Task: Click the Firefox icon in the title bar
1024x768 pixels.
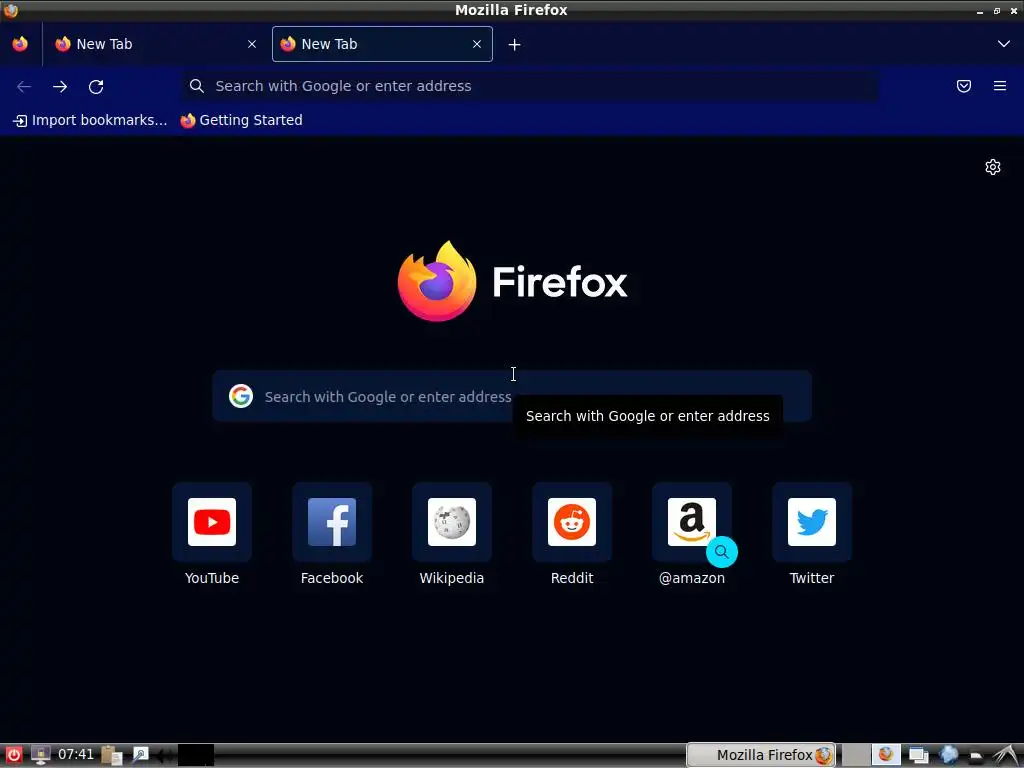Action: 10,10
